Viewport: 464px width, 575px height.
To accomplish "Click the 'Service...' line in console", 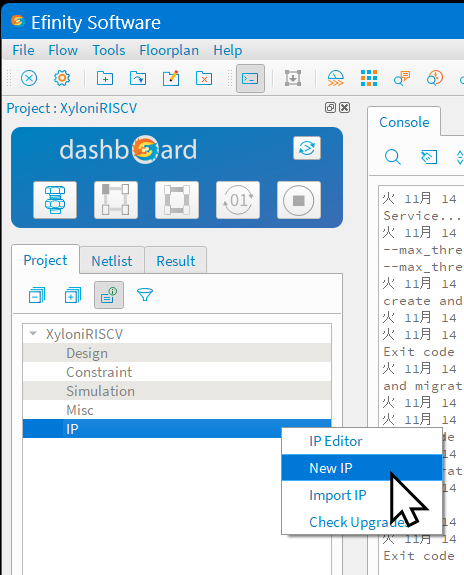I will coord(422,216).
